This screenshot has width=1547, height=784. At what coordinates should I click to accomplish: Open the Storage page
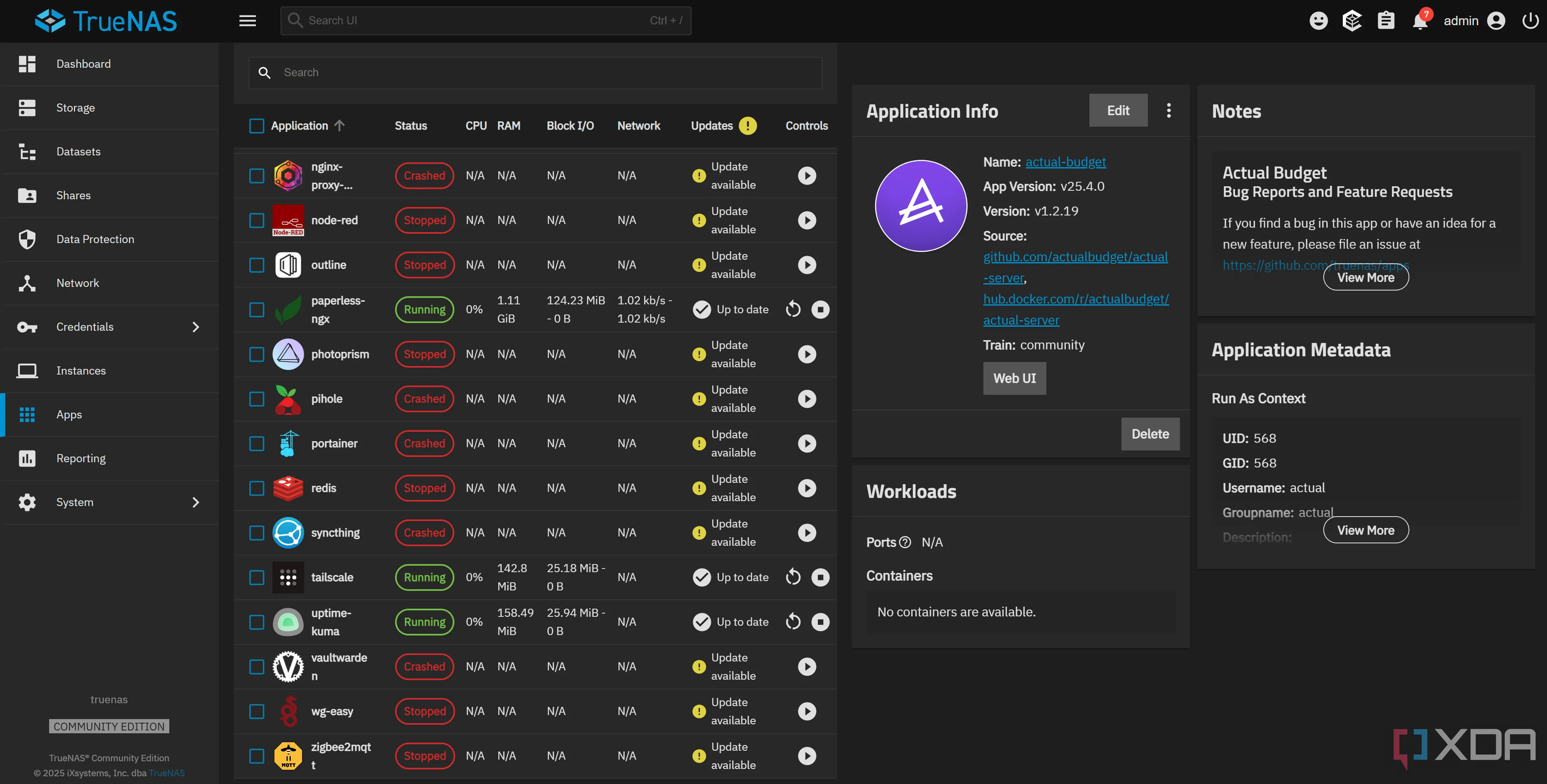point(109,108)
